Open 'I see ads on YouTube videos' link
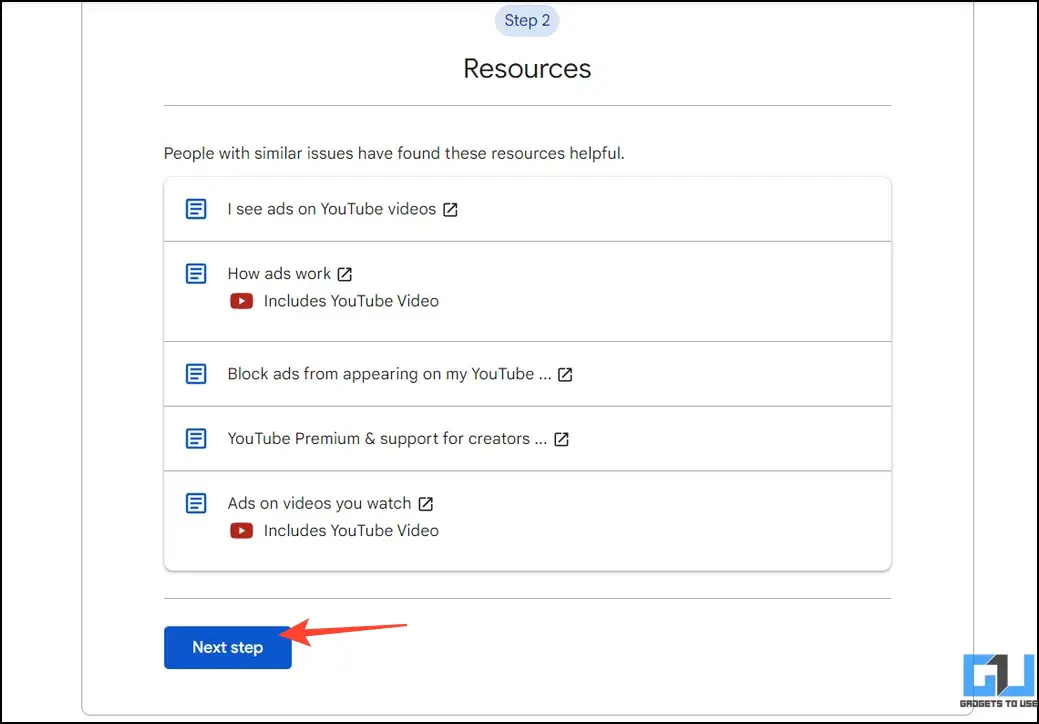This screenshot has height=724, width=1039. click(x=331, y=209)
